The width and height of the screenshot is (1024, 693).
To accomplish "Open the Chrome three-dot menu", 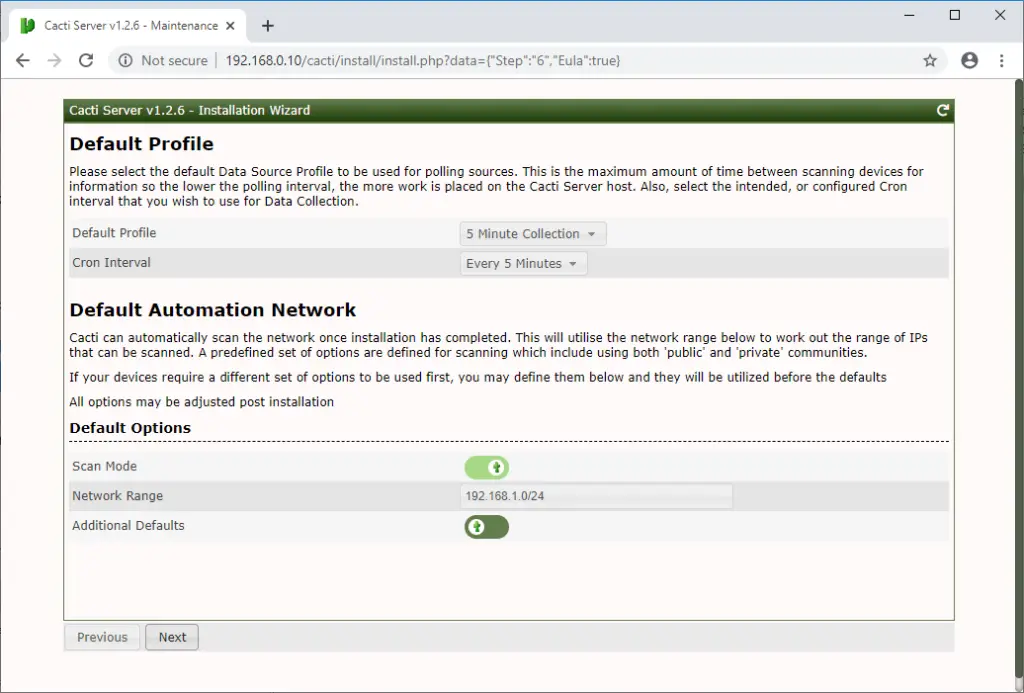I will tap(1002, 60).
